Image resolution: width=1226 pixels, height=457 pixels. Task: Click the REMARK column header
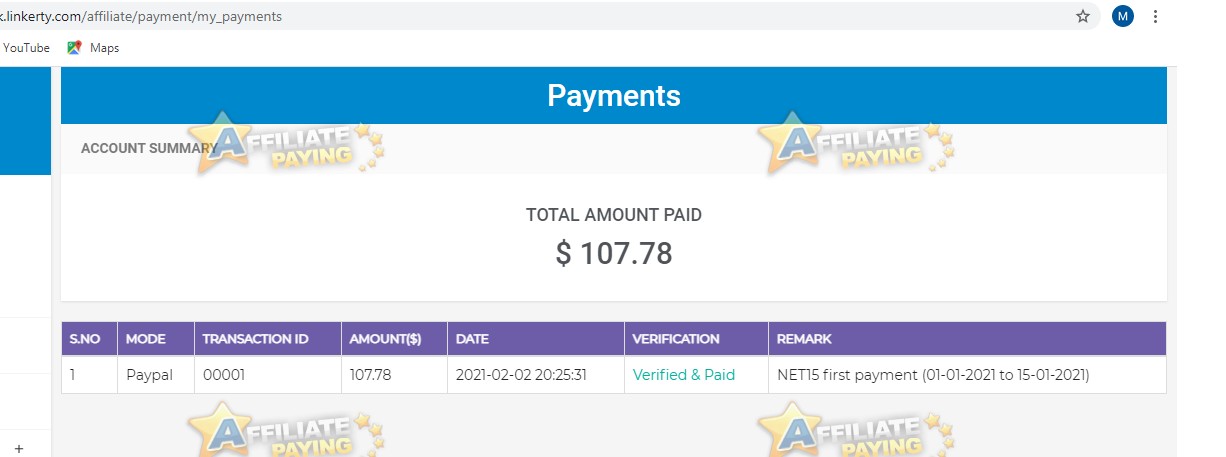(967, 339)
